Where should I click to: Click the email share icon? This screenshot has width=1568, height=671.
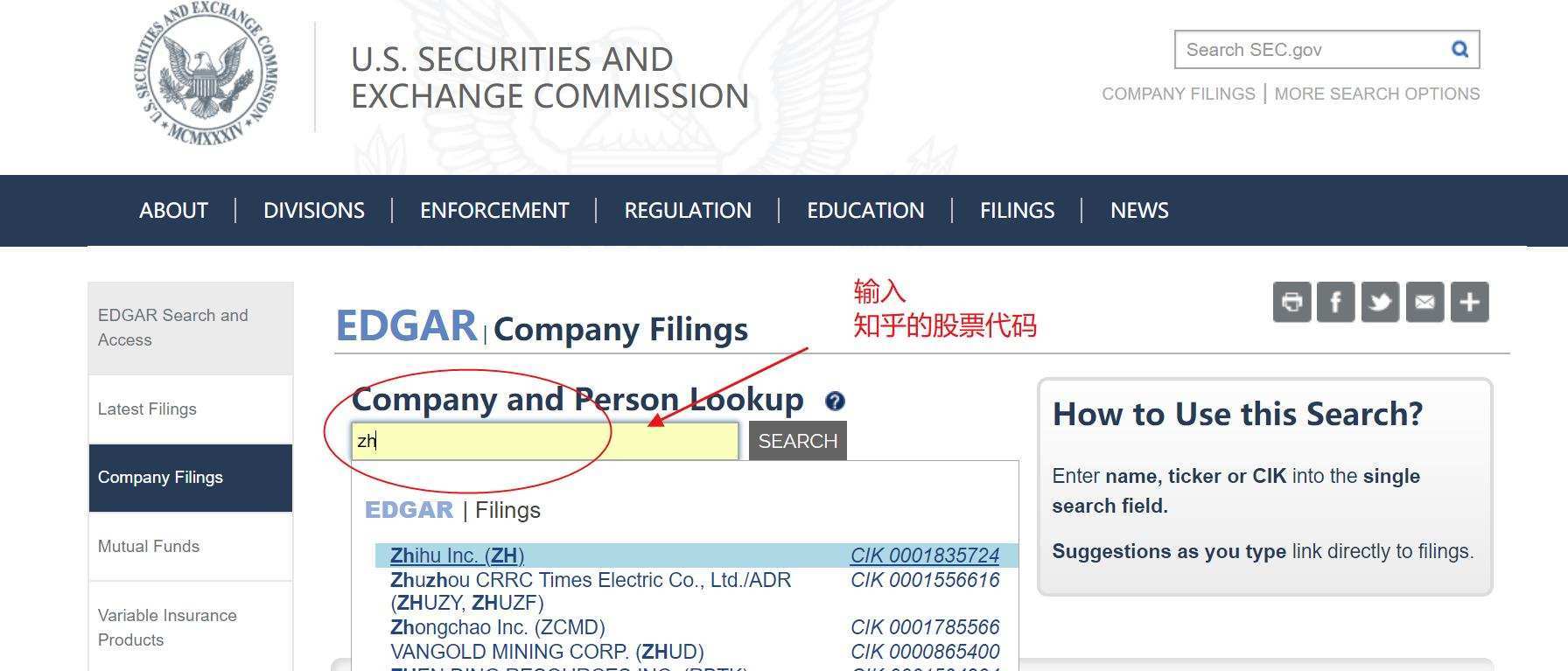pos(1424,303)
